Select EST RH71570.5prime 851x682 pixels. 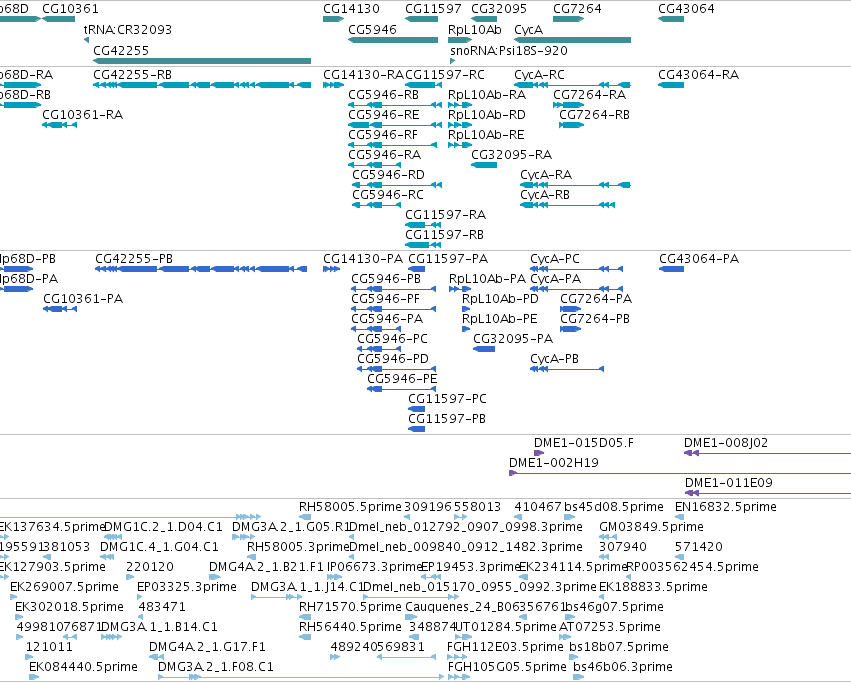click(x=350, y=607)
